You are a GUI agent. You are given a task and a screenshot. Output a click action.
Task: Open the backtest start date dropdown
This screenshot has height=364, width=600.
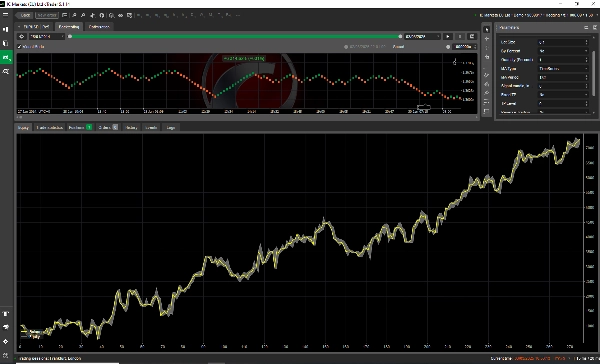point(46,36)
